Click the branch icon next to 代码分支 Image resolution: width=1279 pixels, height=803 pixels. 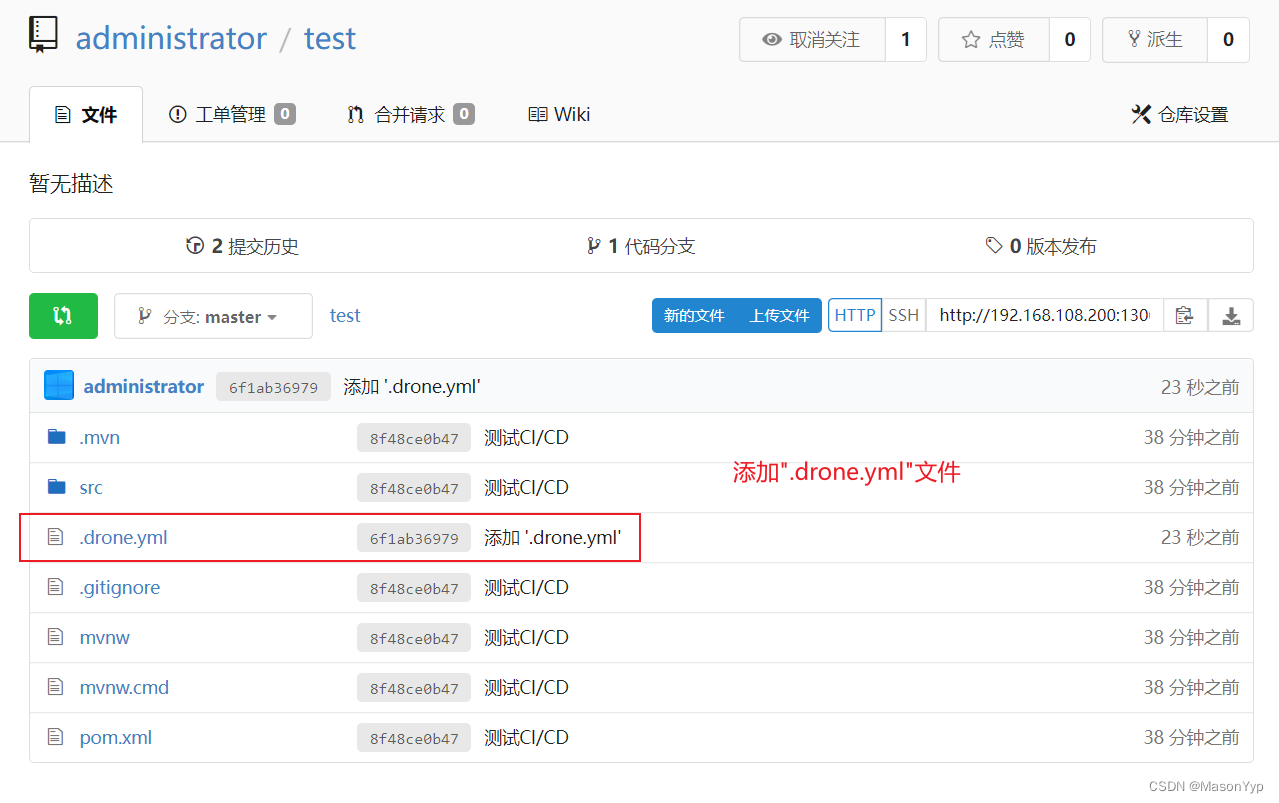click(x=594, y=245)
